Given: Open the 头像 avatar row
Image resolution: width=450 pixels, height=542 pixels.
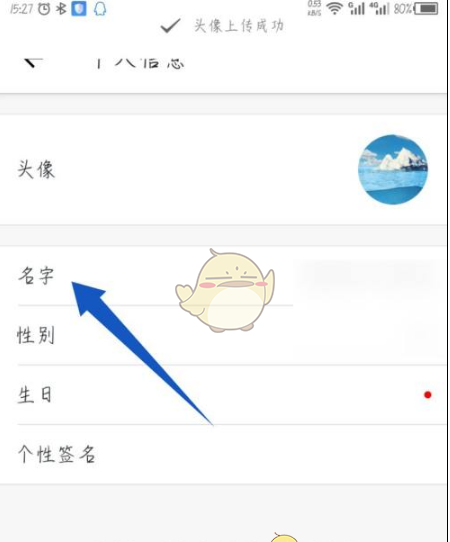Looking at the screenshot, I should (x=223, y=170).
